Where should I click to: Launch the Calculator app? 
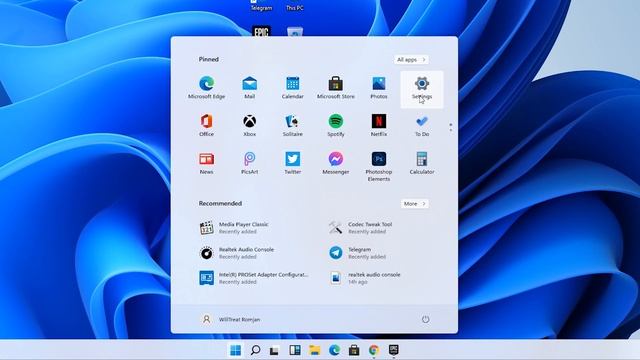tap(422, 163)
